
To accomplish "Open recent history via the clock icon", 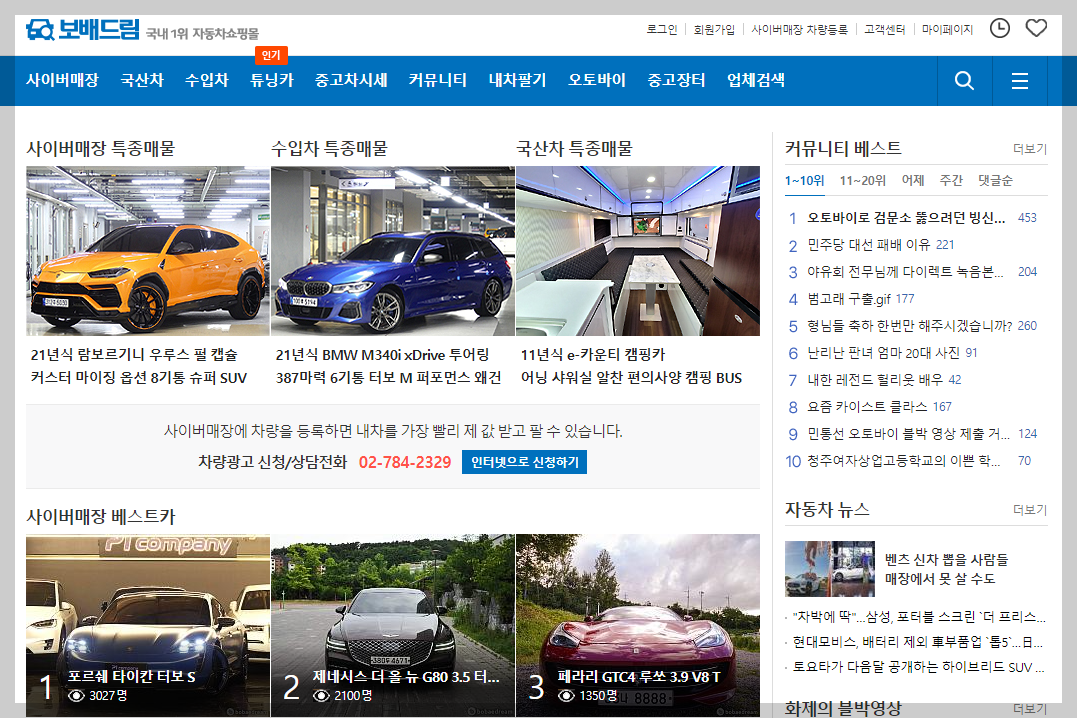I will (999, 29).
